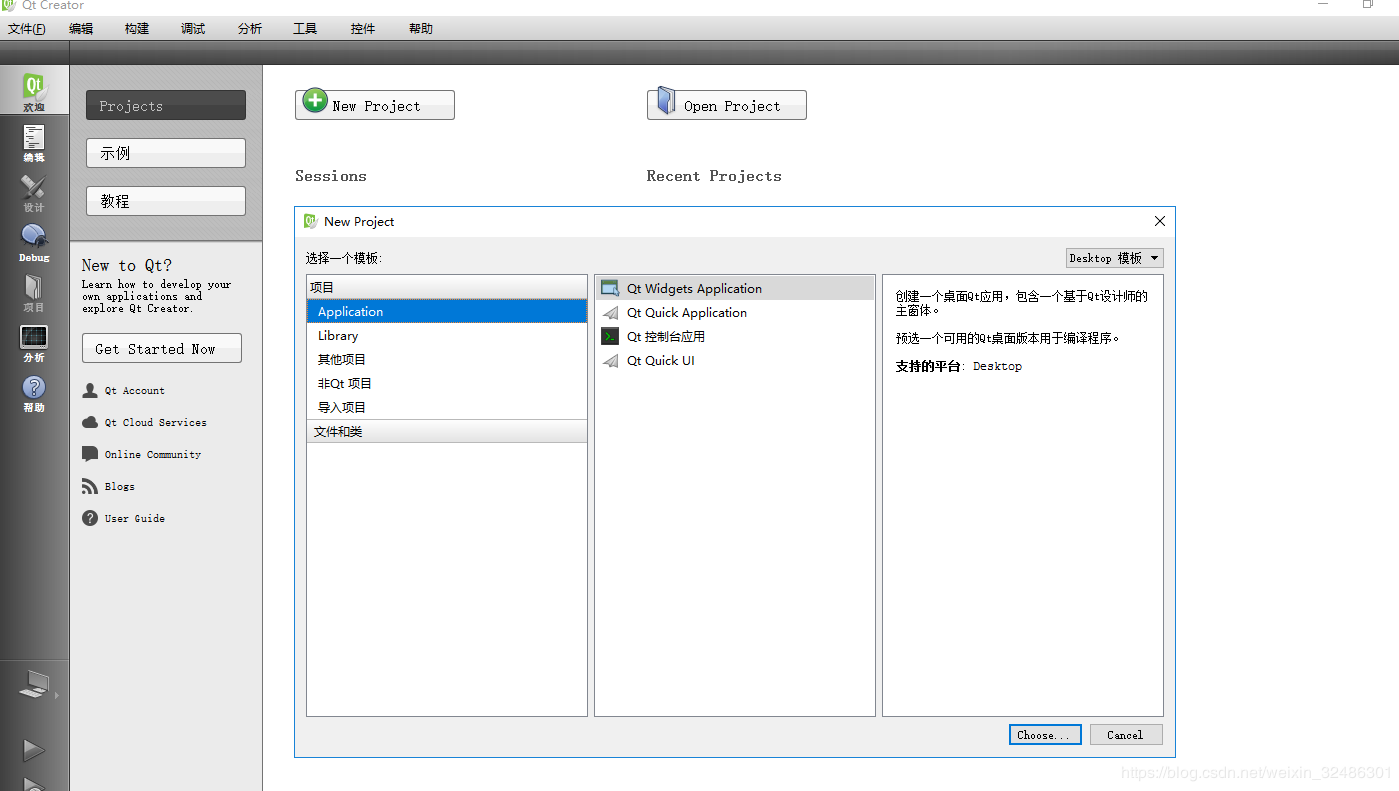Select the Projects tab in welcome sidebar
This screenshot has height=791, width=1399.
click(x=166, y=105)
